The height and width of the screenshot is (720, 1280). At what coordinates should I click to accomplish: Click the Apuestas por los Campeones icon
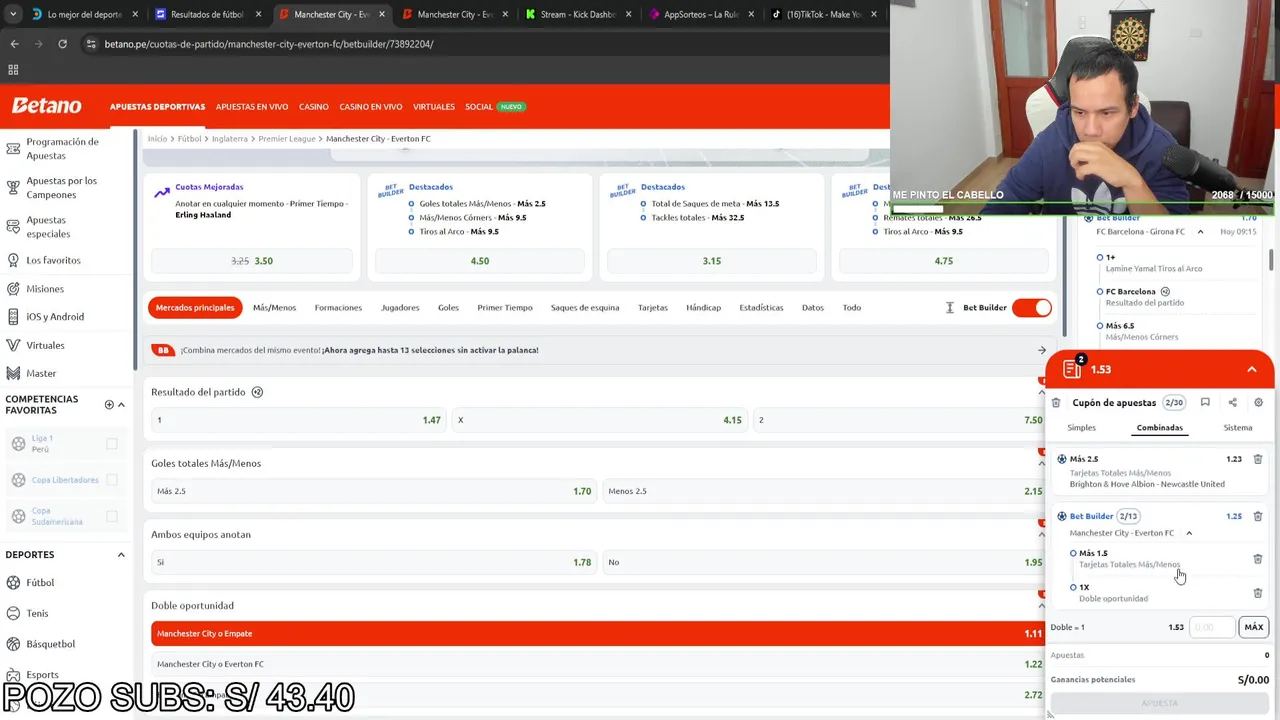(x=13, y=187)
